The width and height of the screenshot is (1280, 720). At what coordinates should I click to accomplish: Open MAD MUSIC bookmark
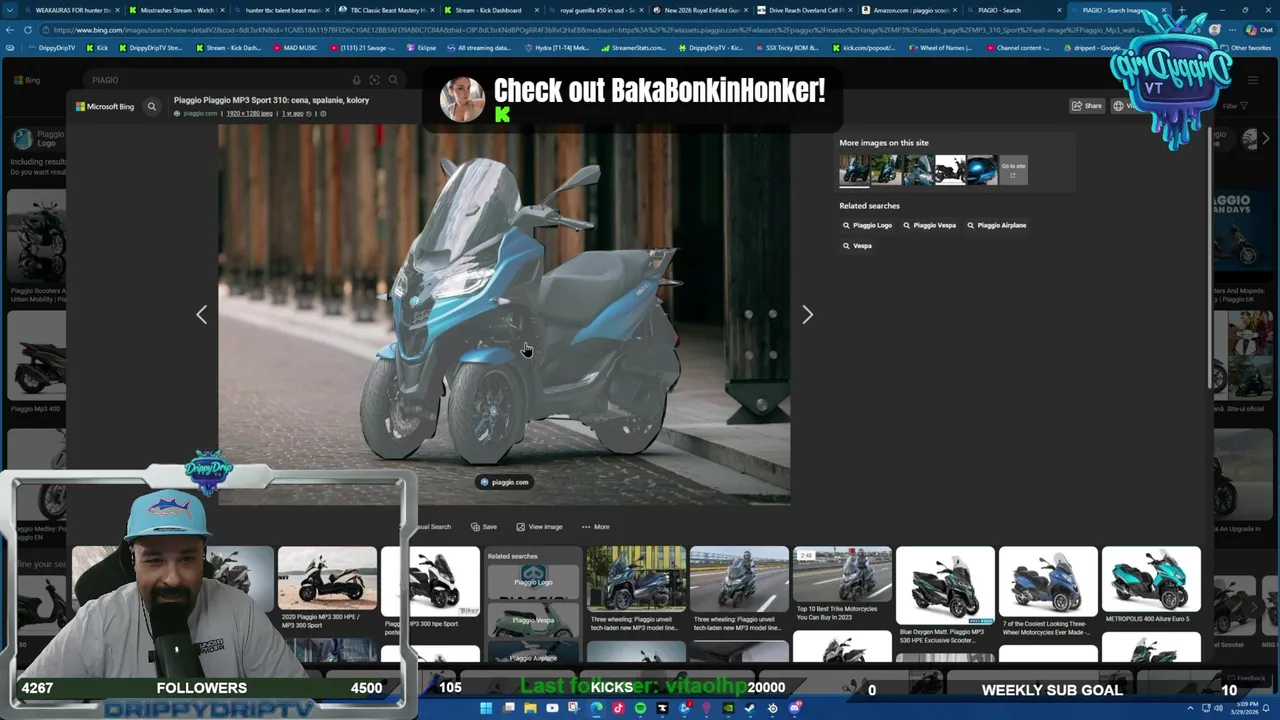295,48
